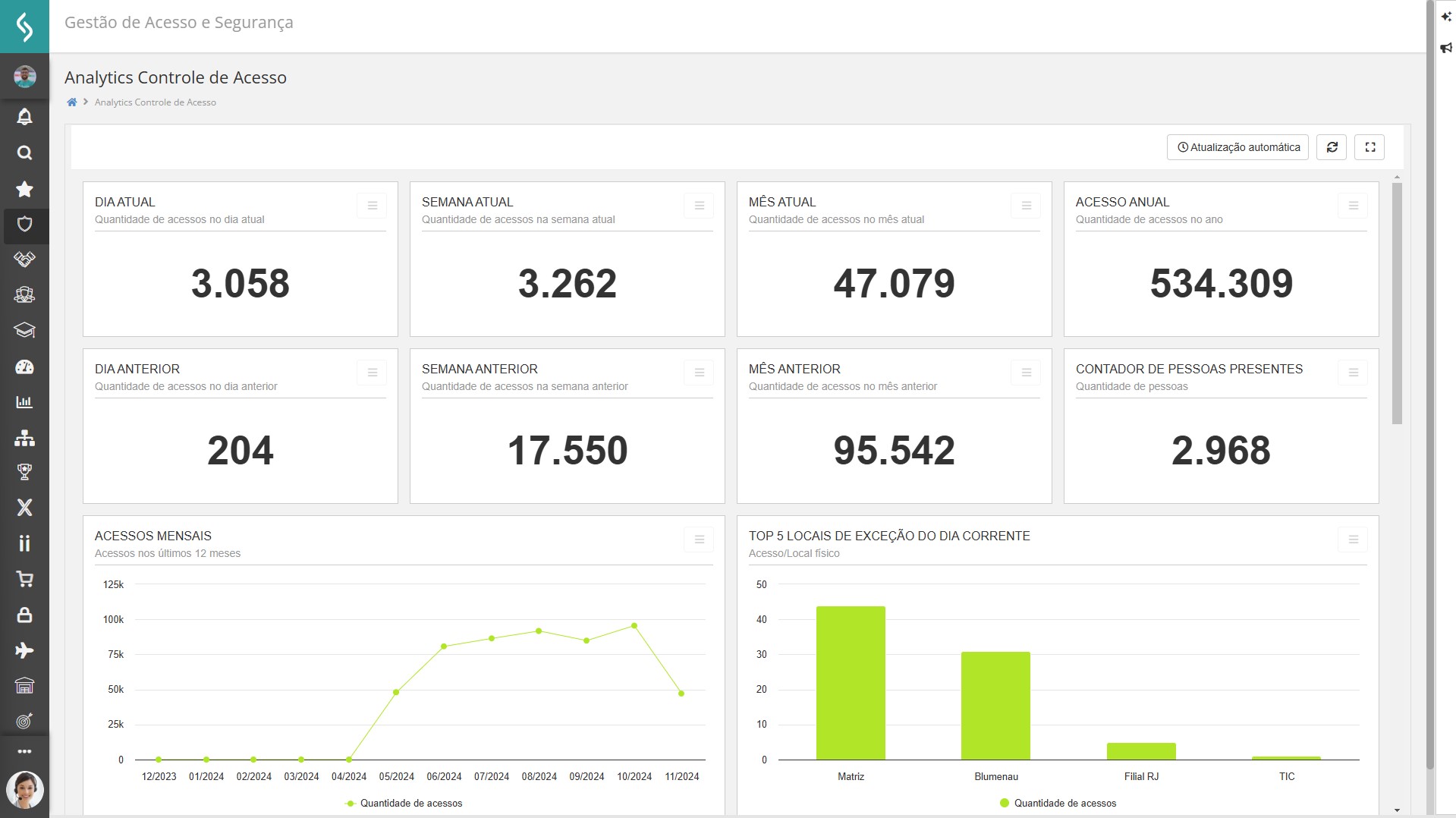Image resolution: width=1456 pixels, height=818 pixels.
Task: Open favorites star icon in sidebar
Action: [x=24, y=189]
